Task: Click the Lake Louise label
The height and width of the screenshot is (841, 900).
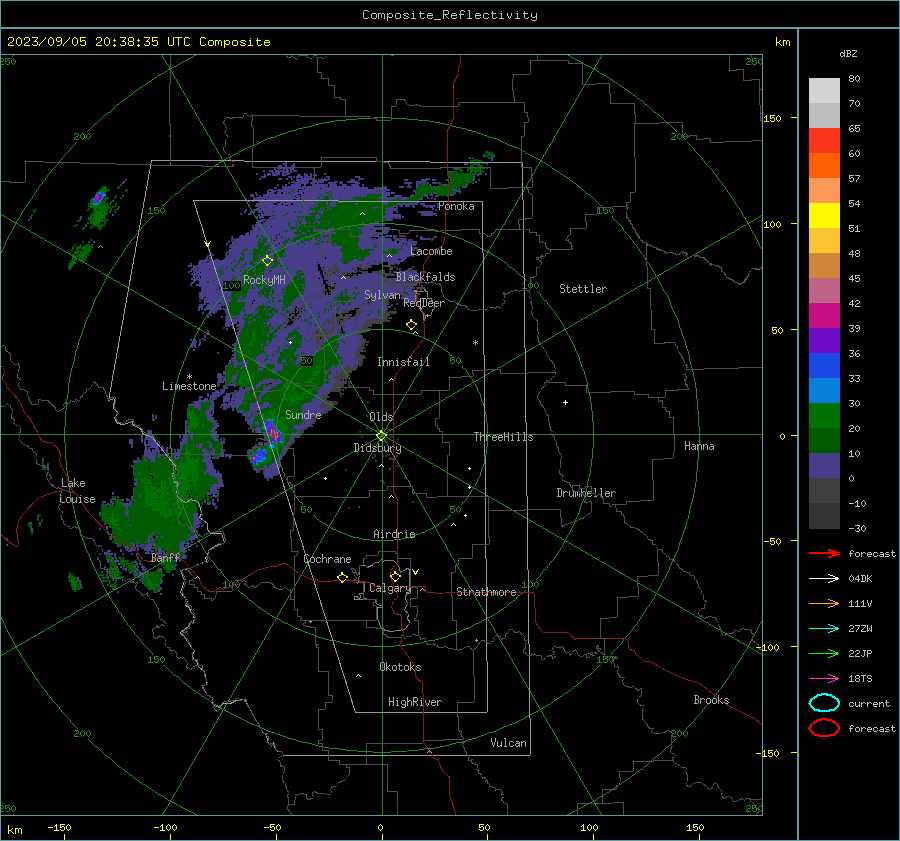Action: (78, 491)
